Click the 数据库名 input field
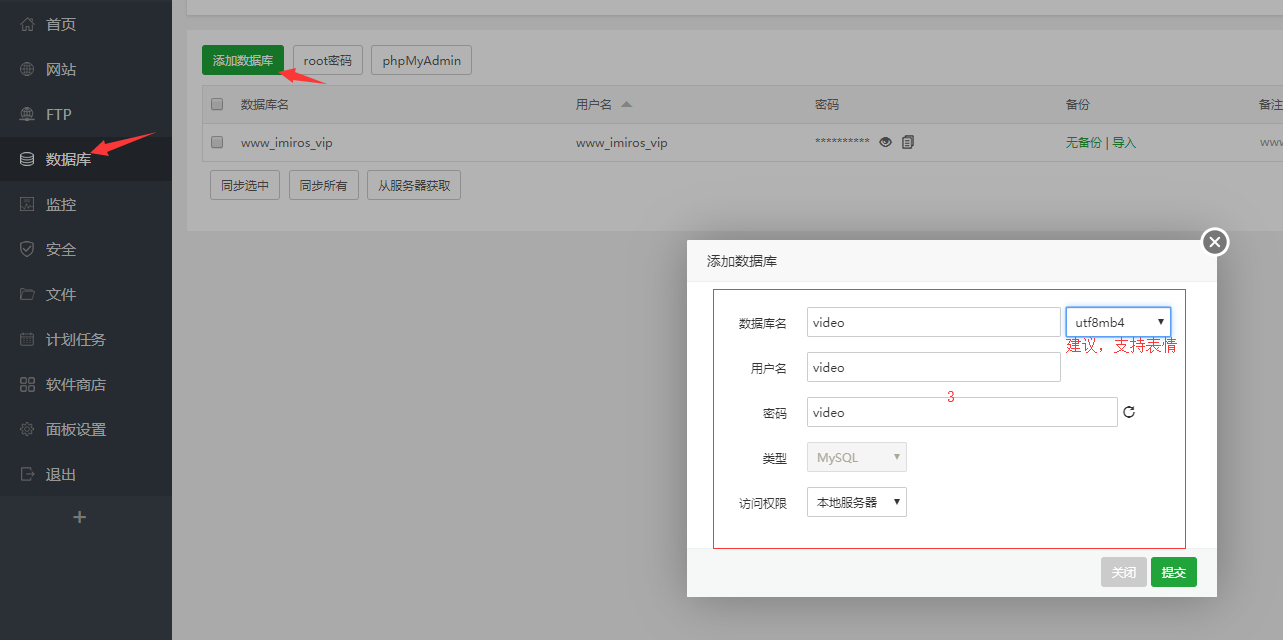The image size is (1283, 640). pos(934,322)
